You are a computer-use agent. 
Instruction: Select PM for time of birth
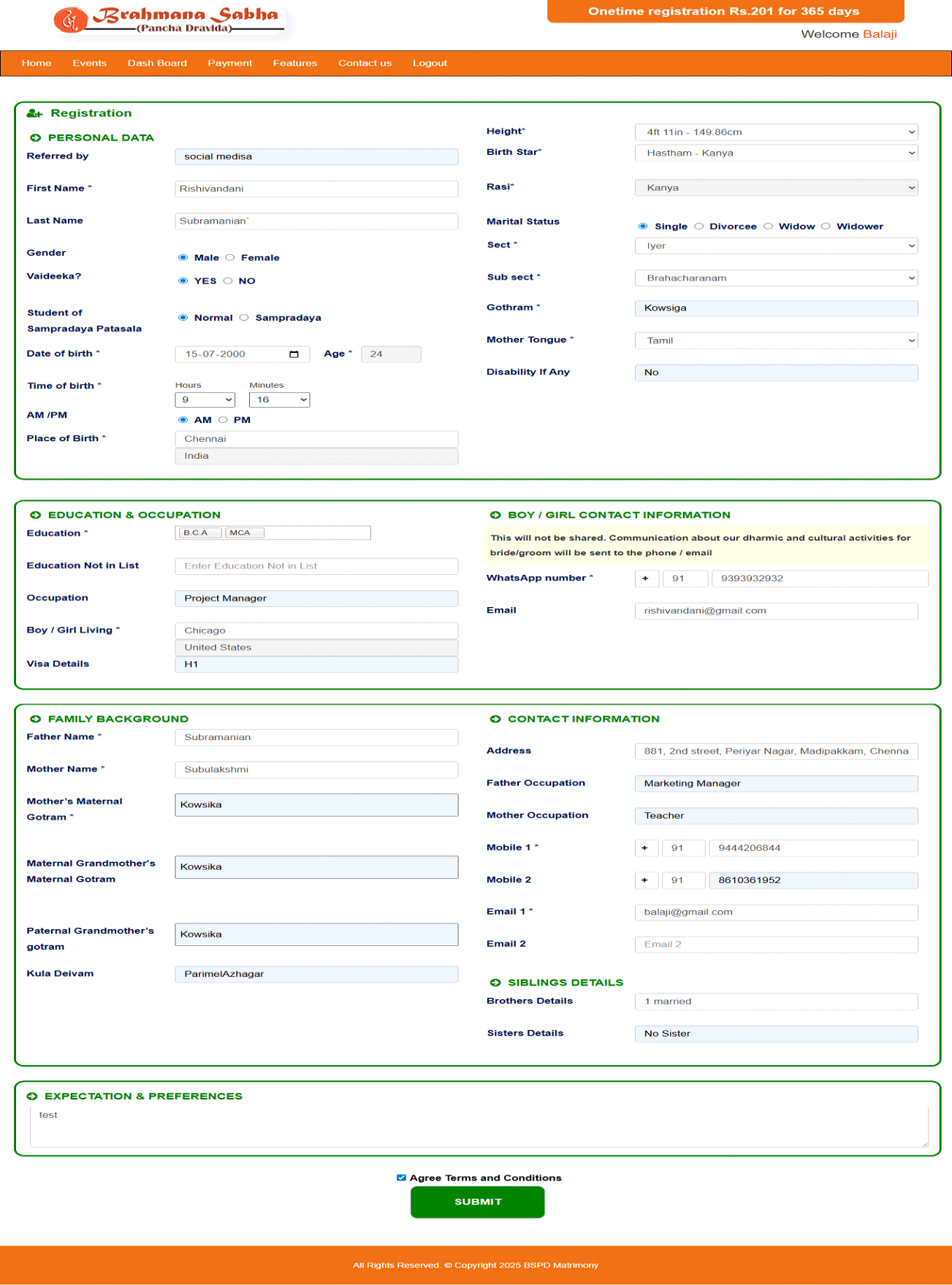(x=223, y=420)
